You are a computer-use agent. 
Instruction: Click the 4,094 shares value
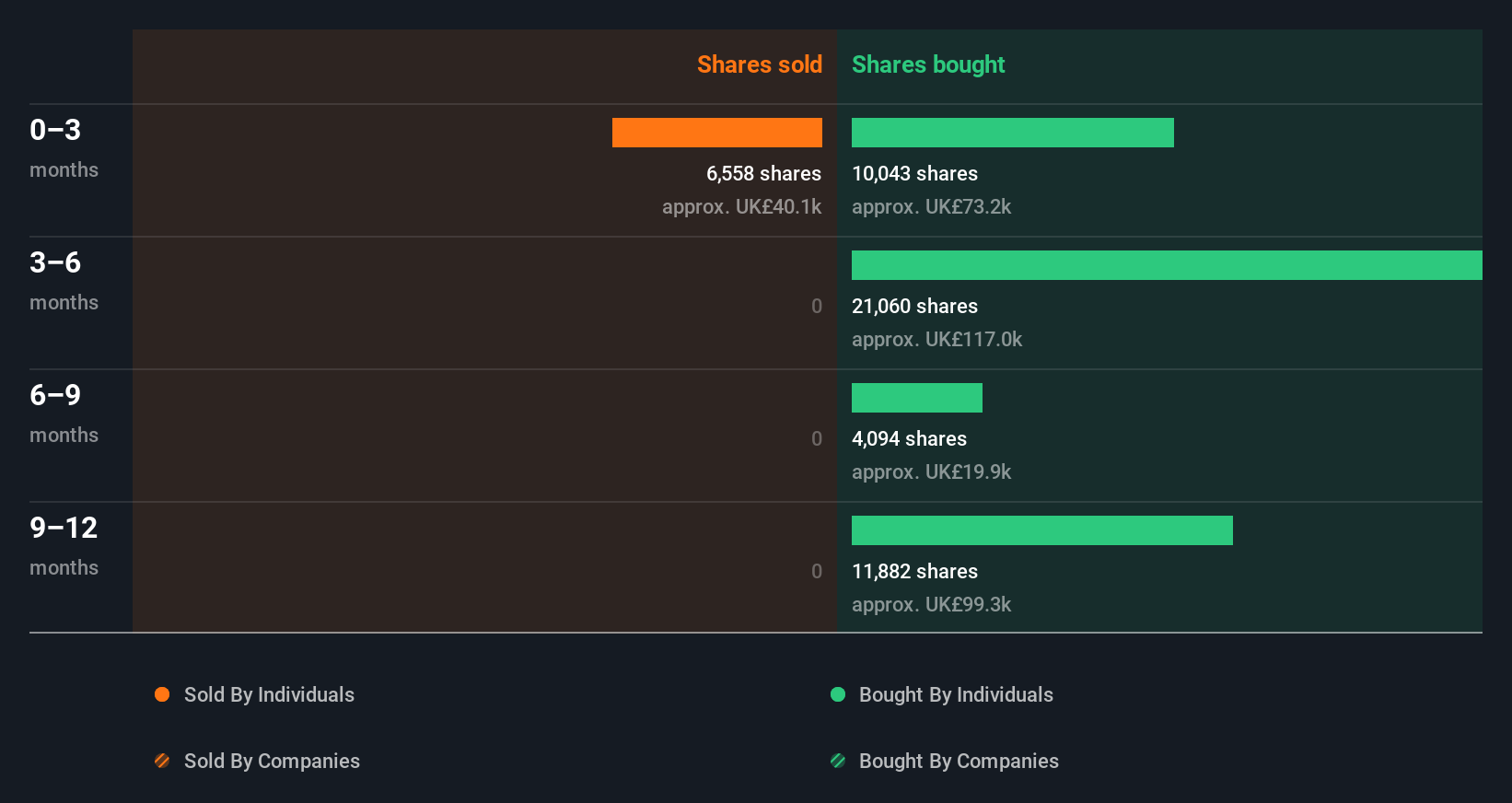coord(909,438)
